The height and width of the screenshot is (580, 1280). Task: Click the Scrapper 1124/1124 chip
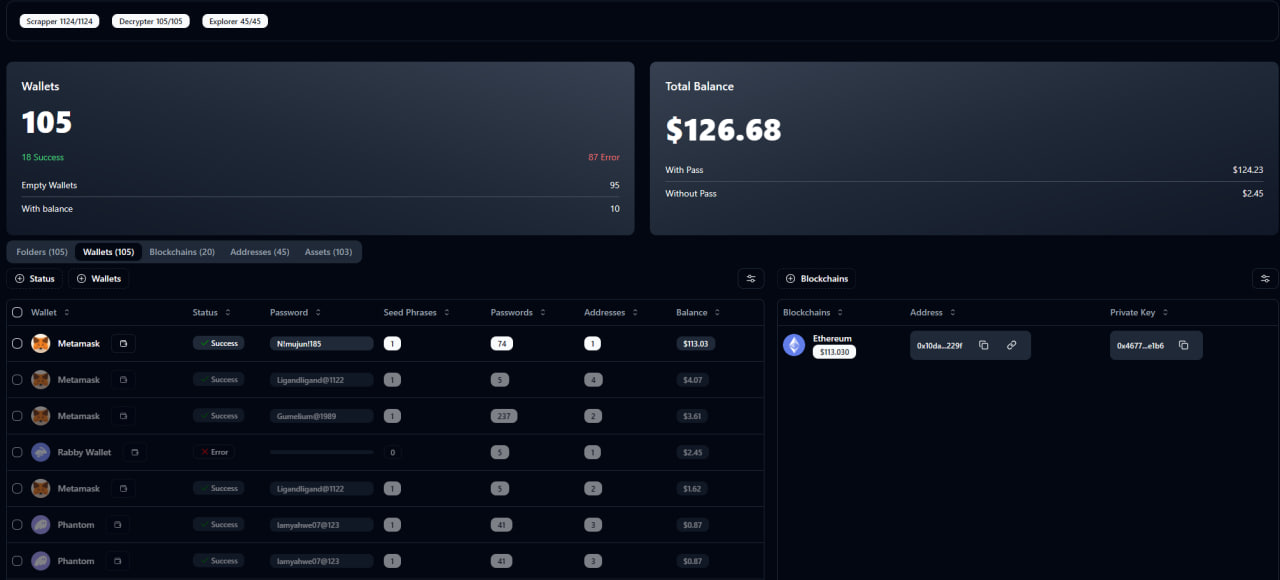tap(59, 21)
